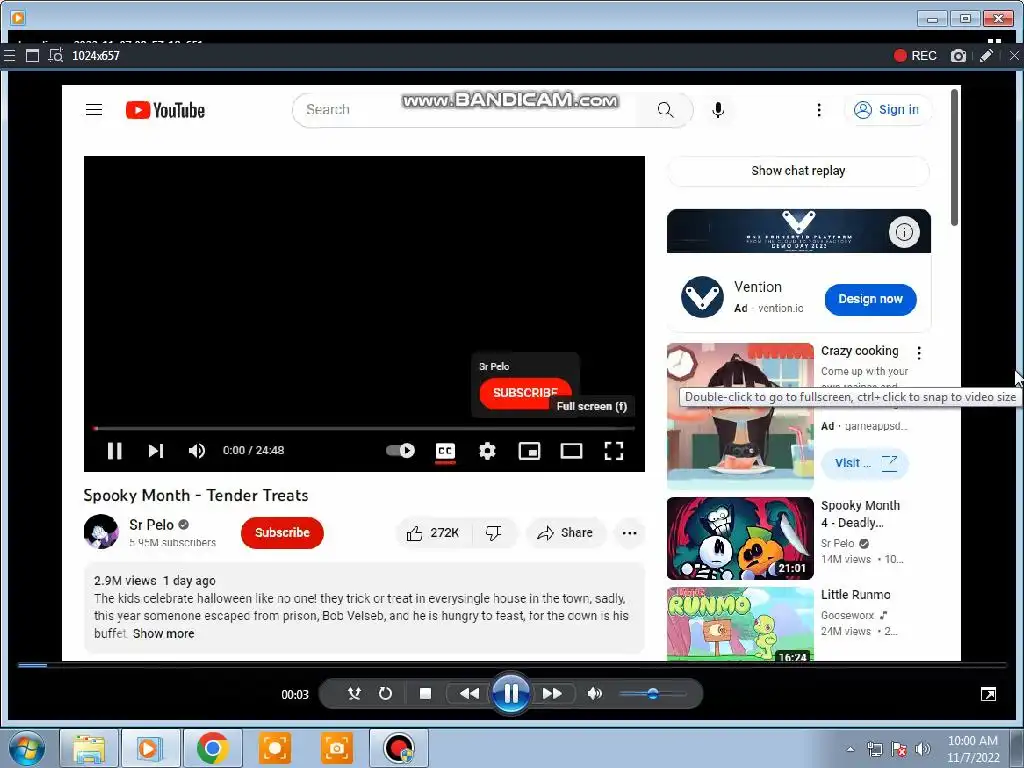Start voice search with the microphone icon

coord(718,110)
